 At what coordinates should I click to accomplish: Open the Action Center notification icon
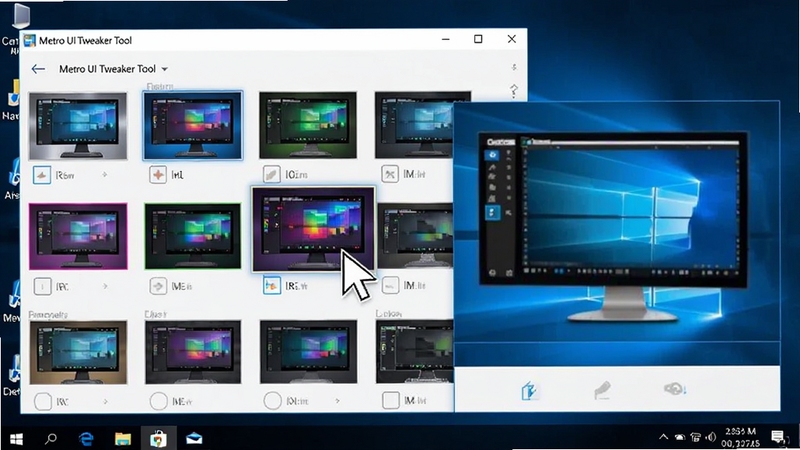778,437
